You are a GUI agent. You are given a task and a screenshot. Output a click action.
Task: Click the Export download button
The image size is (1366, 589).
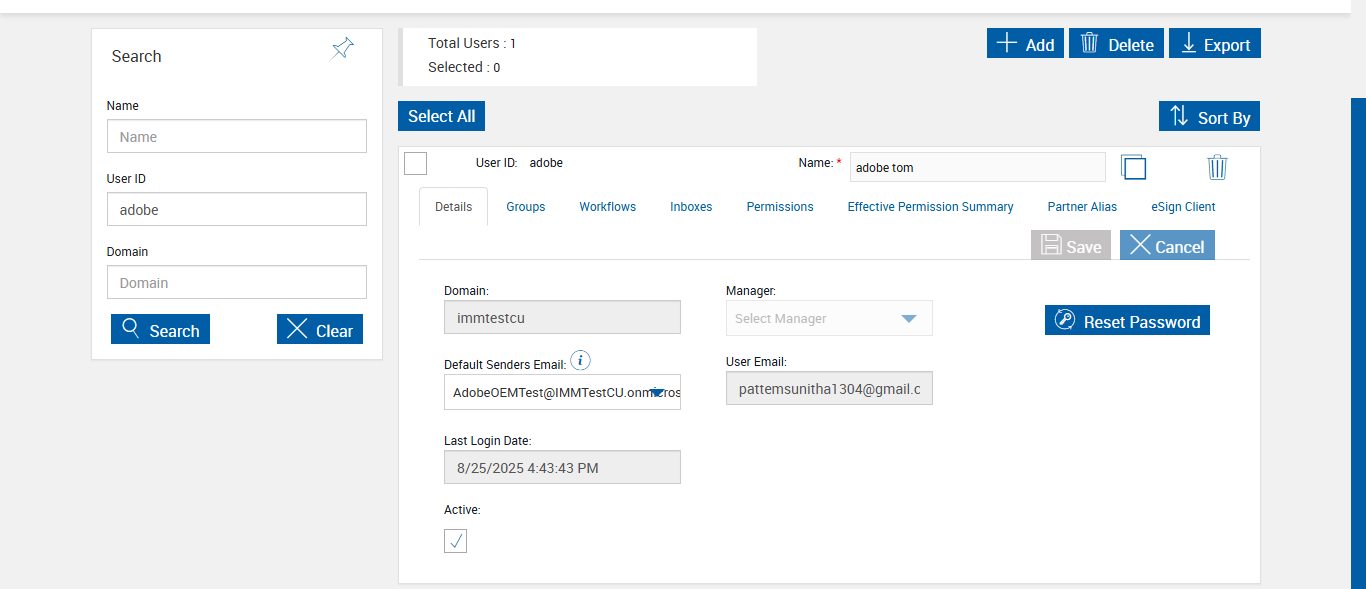click(x=1215, y=44)
